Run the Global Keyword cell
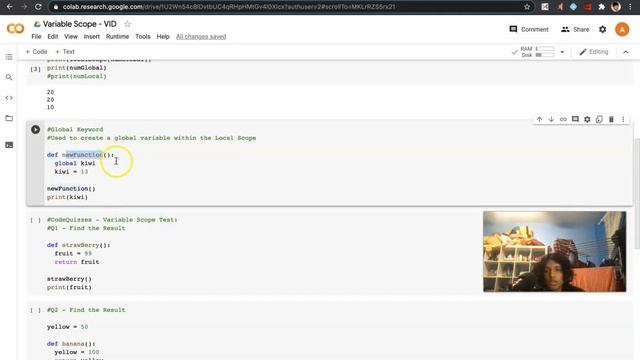Image resolution: width=640 pixels, height=360 pixels. pos(36,129)
